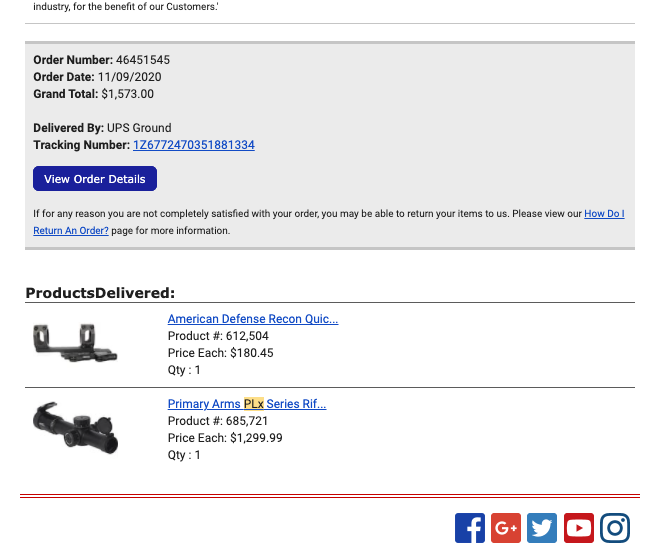Click product number 685,721 text
The width and height of the screenshot is (667, 545).
pyautogui.click(x=247, y=421)
